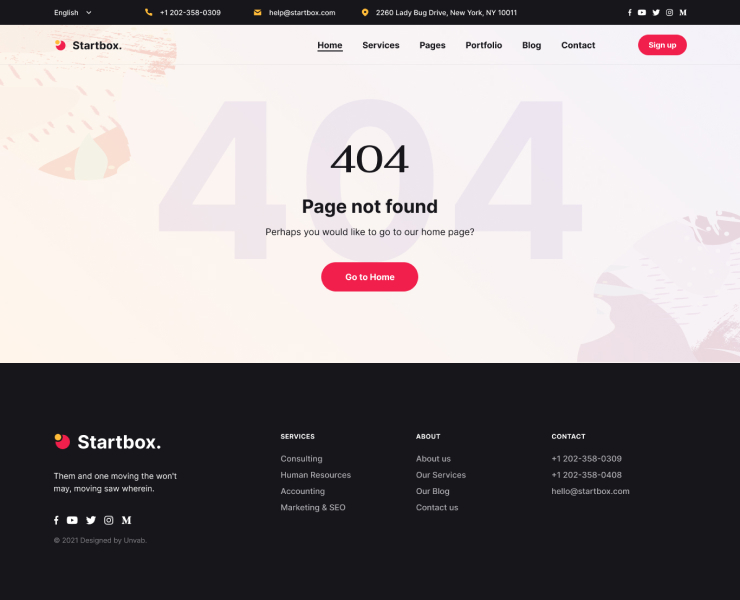Viewport: 740px width, 600px height.
Task: Click the Sign up button
Action: 662,45
